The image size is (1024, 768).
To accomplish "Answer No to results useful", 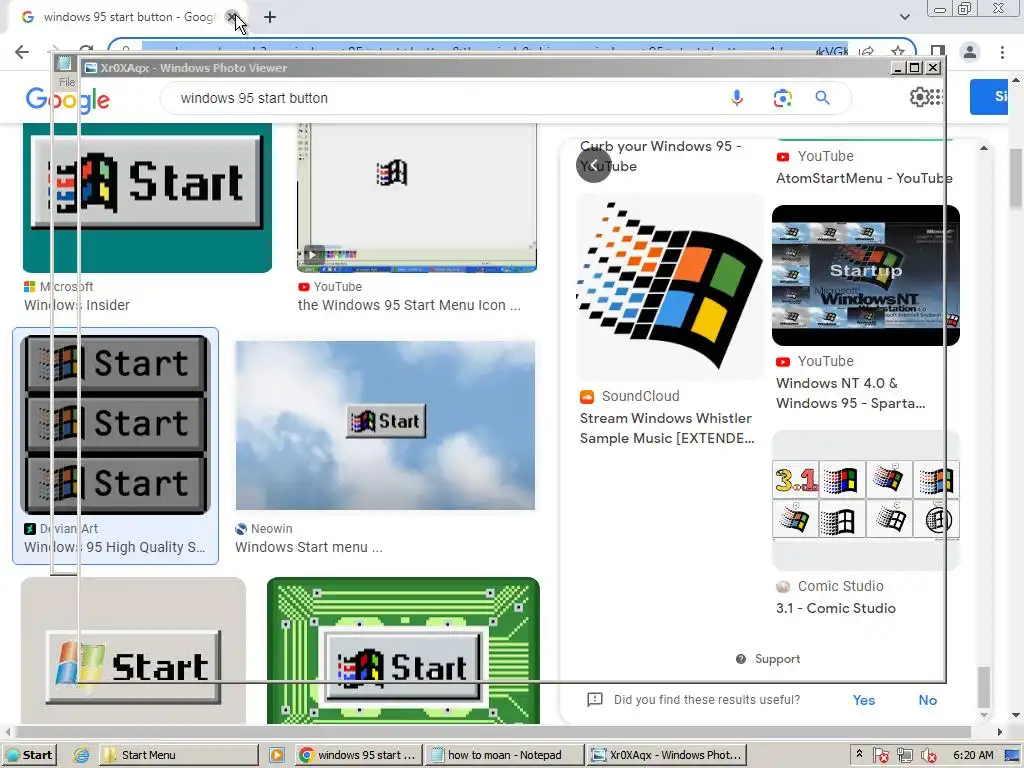I will [927, 700].
